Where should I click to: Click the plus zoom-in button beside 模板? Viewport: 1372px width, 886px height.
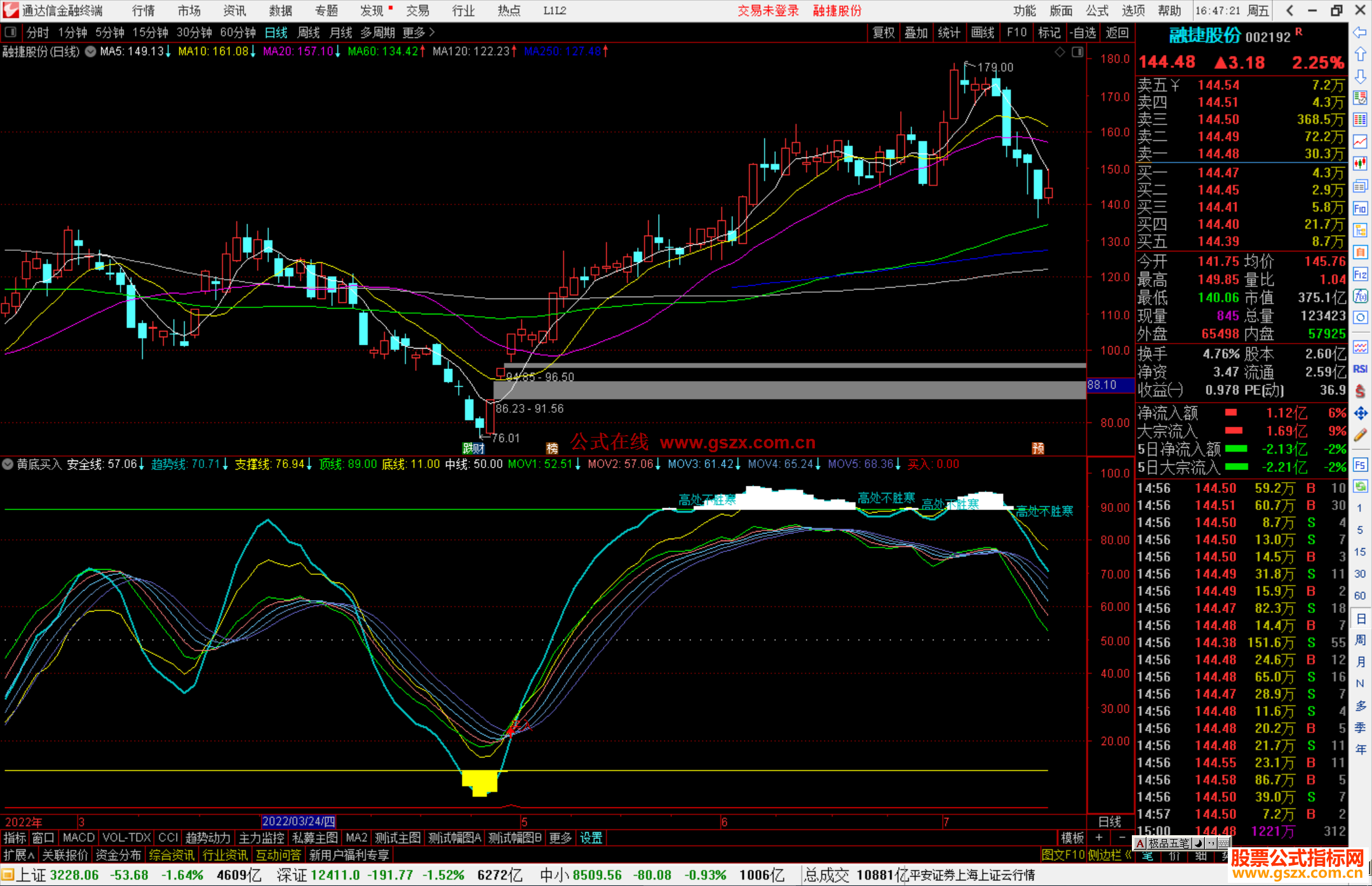pos(1099,838)
